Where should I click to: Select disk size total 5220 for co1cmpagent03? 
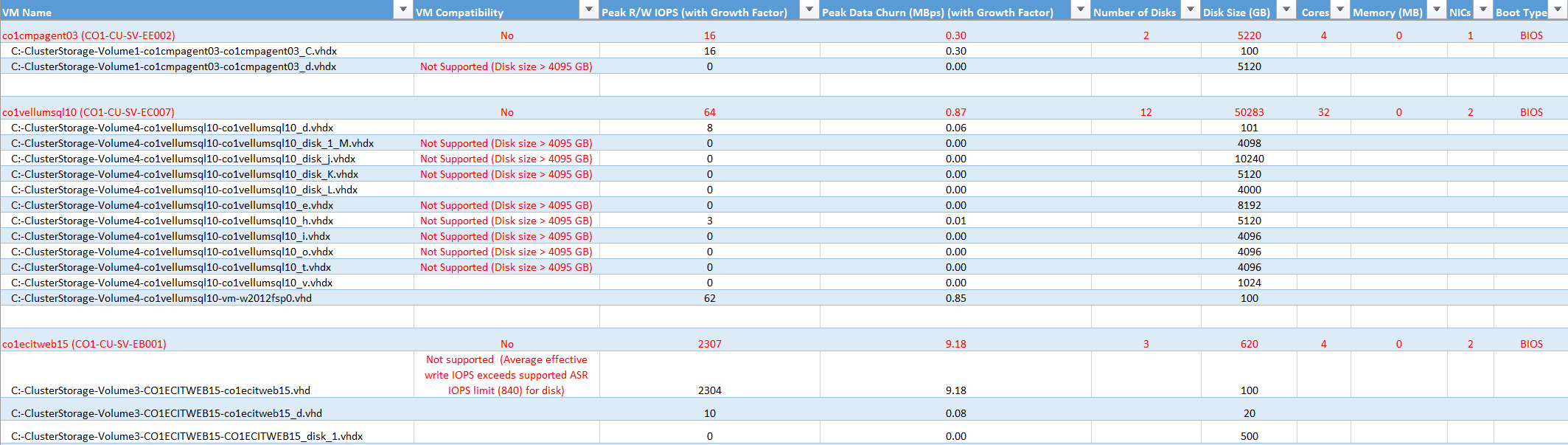coord(1250,35)
